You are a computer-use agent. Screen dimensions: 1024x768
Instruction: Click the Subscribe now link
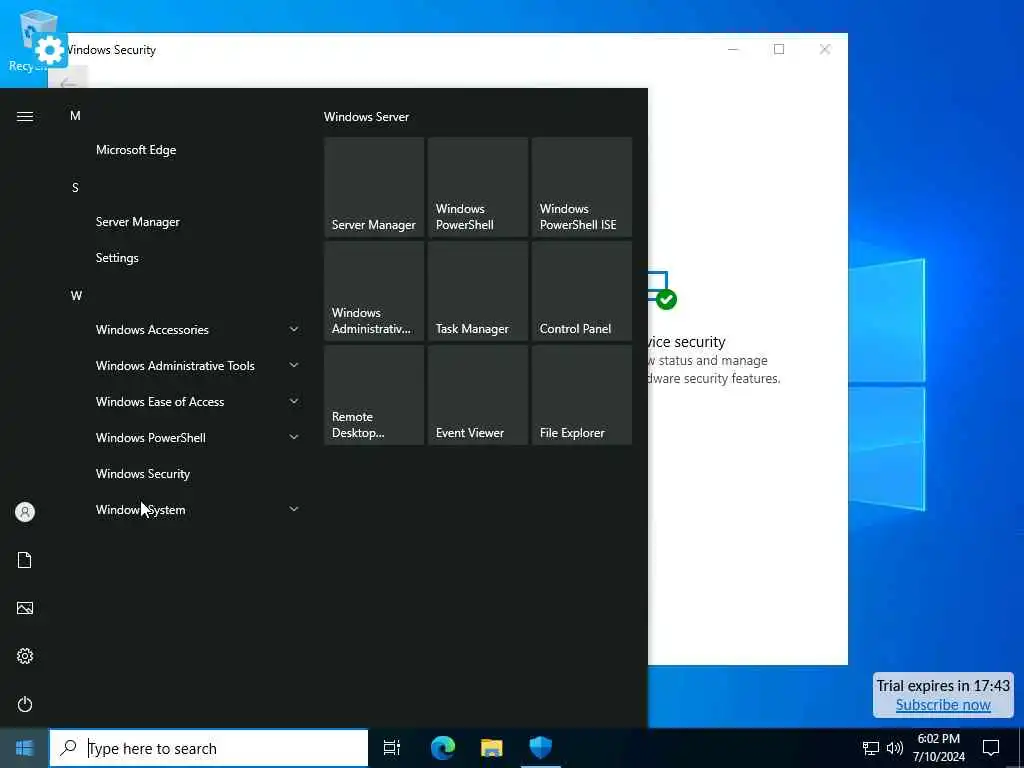pos(943,705)
